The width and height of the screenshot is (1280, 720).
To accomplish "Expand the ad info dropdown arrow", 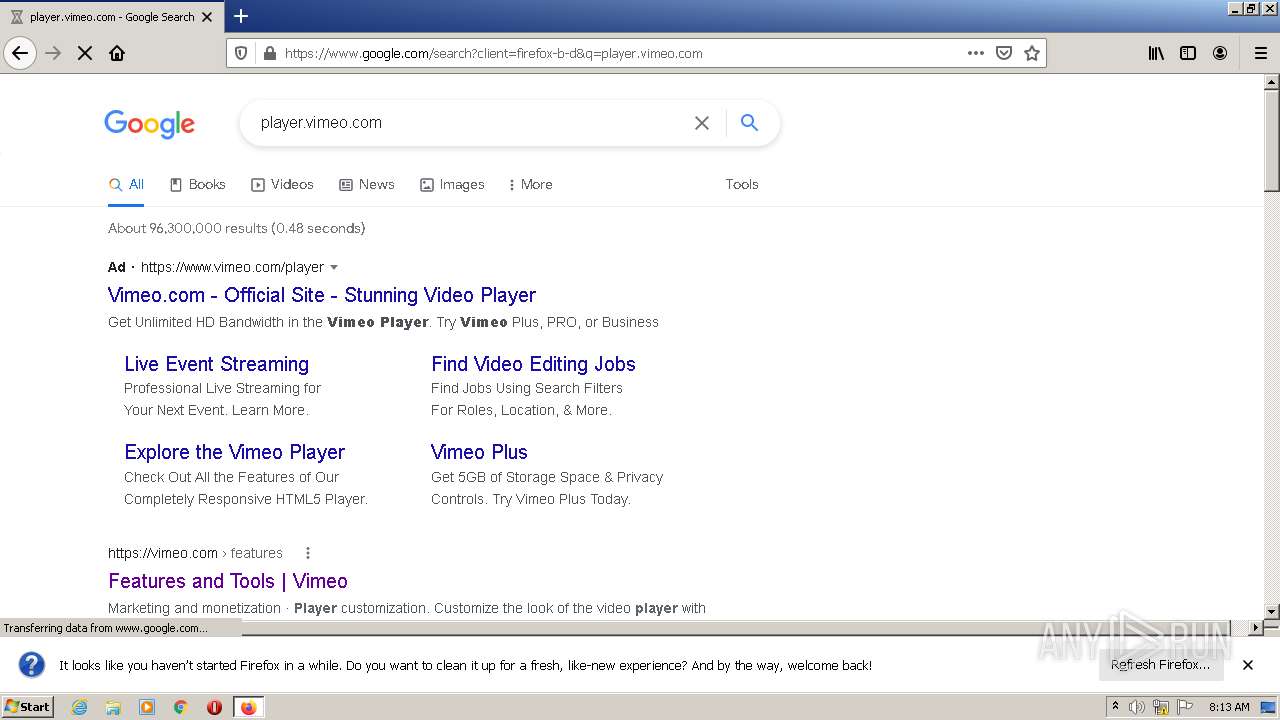I will [334, 267].
